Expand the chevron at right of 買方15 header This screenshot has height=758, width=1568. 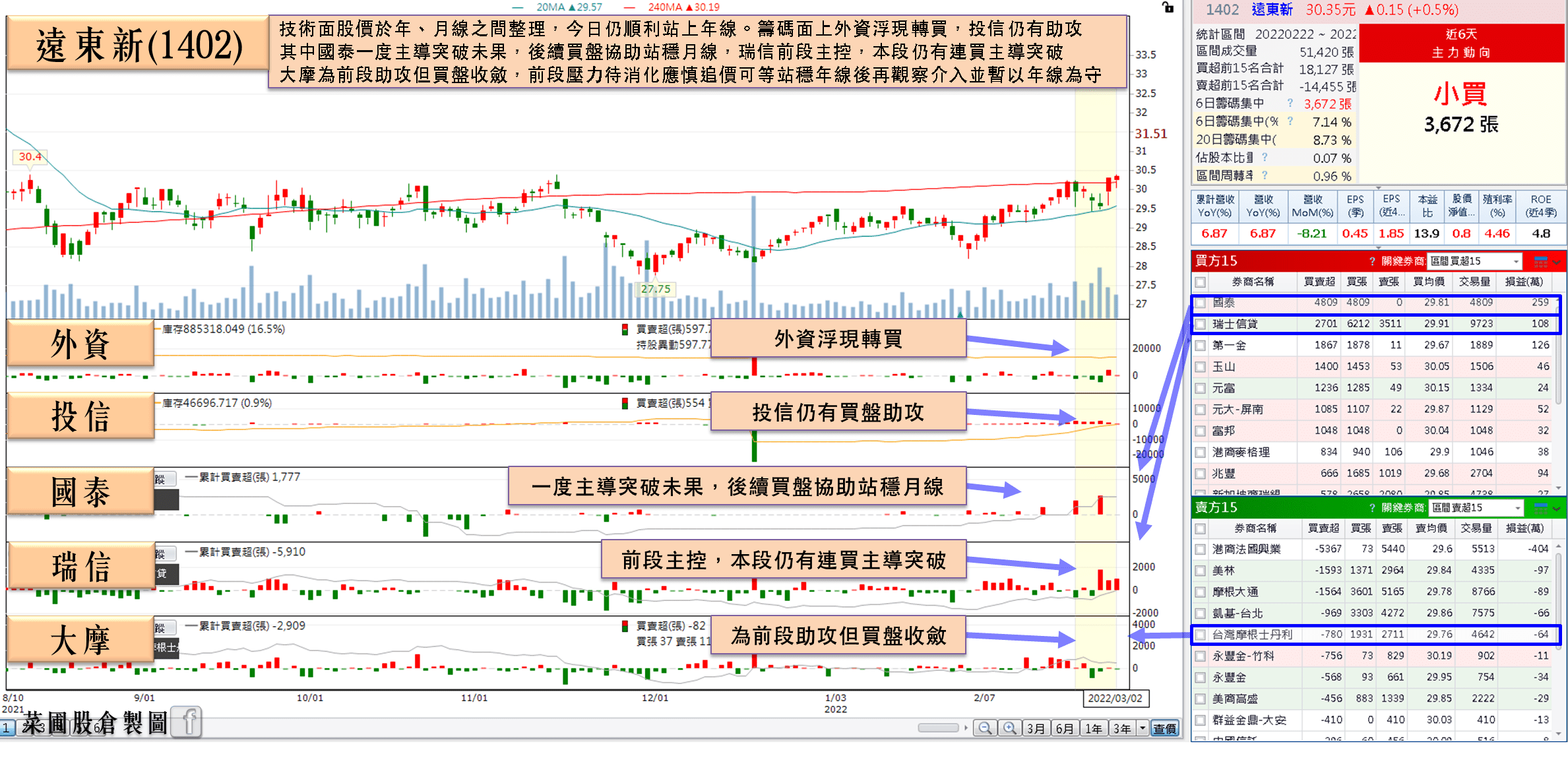[1557, 262]
